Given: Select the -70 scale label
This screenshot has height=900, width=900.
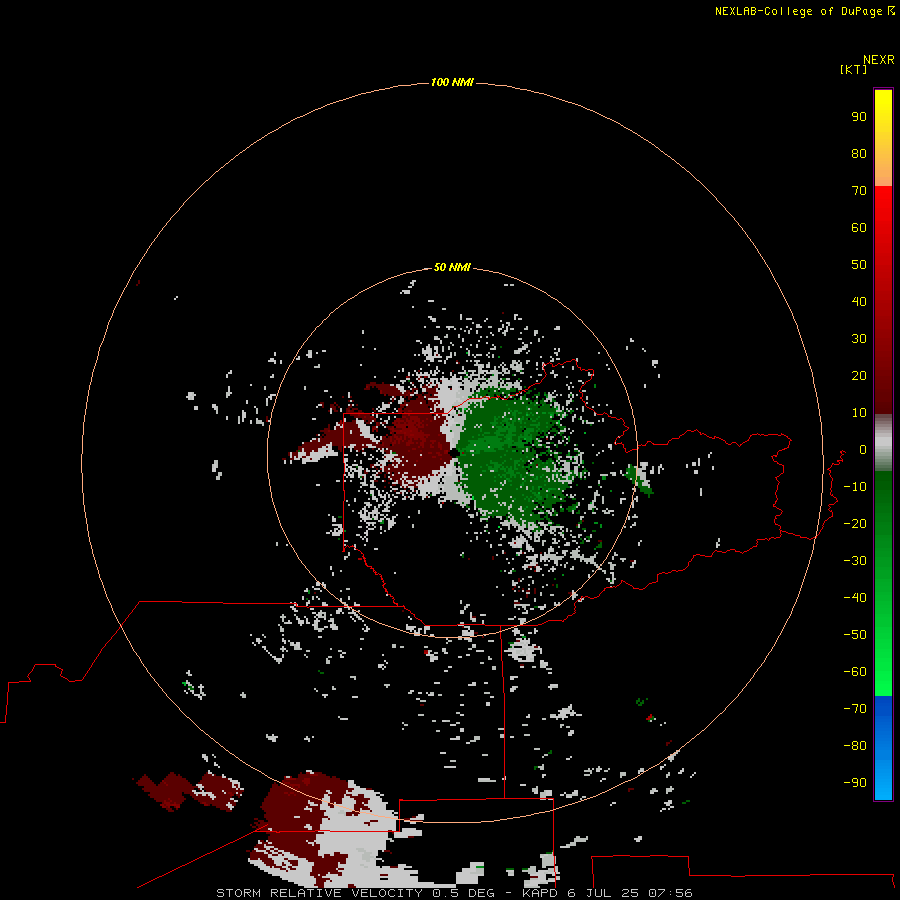Looking at the screenshot, I should (x=855, y=709).
